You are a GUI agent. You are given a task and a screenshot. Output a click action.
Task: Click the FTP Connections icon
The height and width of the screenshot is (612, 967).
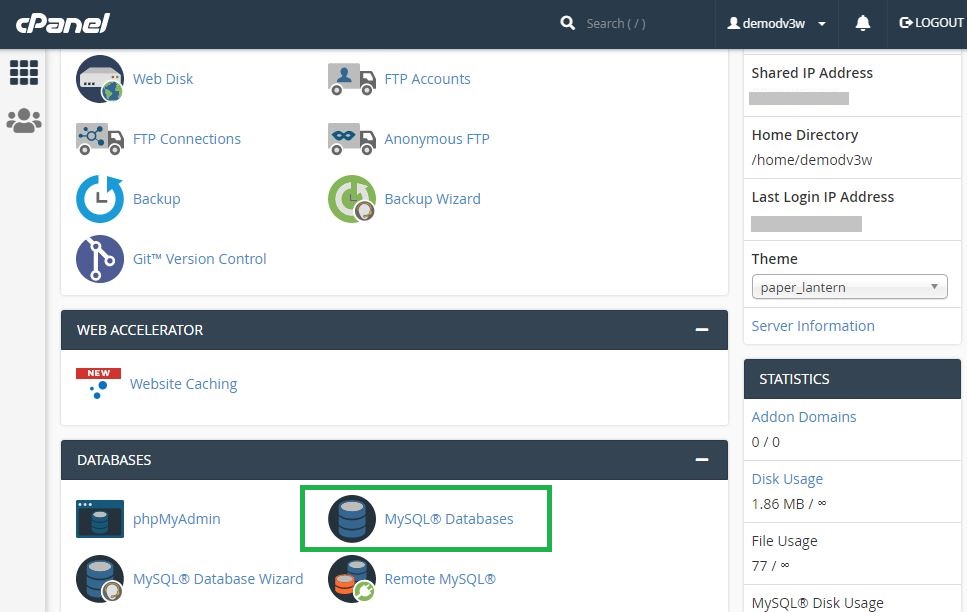tap(100, 139)
